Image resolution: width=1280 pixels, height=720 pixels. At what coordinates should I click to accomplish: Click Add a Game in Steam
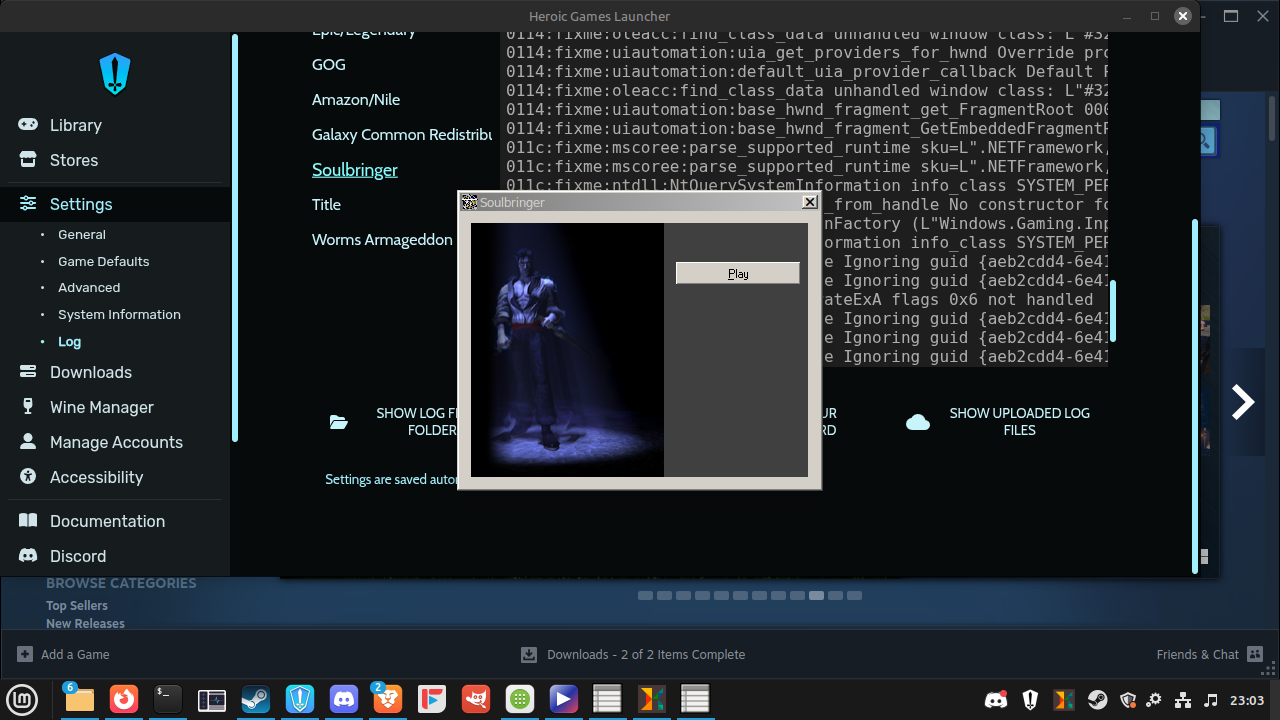click(x=76, y=655)
